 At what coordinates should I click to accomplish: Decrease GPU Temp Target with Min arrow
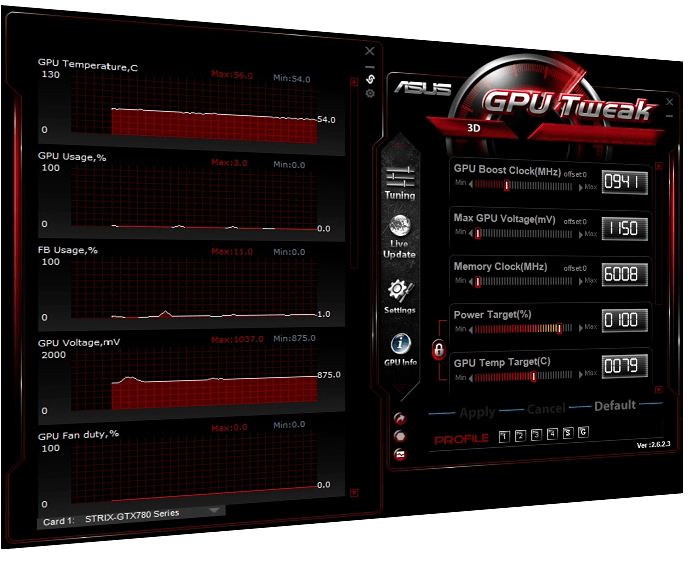click(471, 378)
